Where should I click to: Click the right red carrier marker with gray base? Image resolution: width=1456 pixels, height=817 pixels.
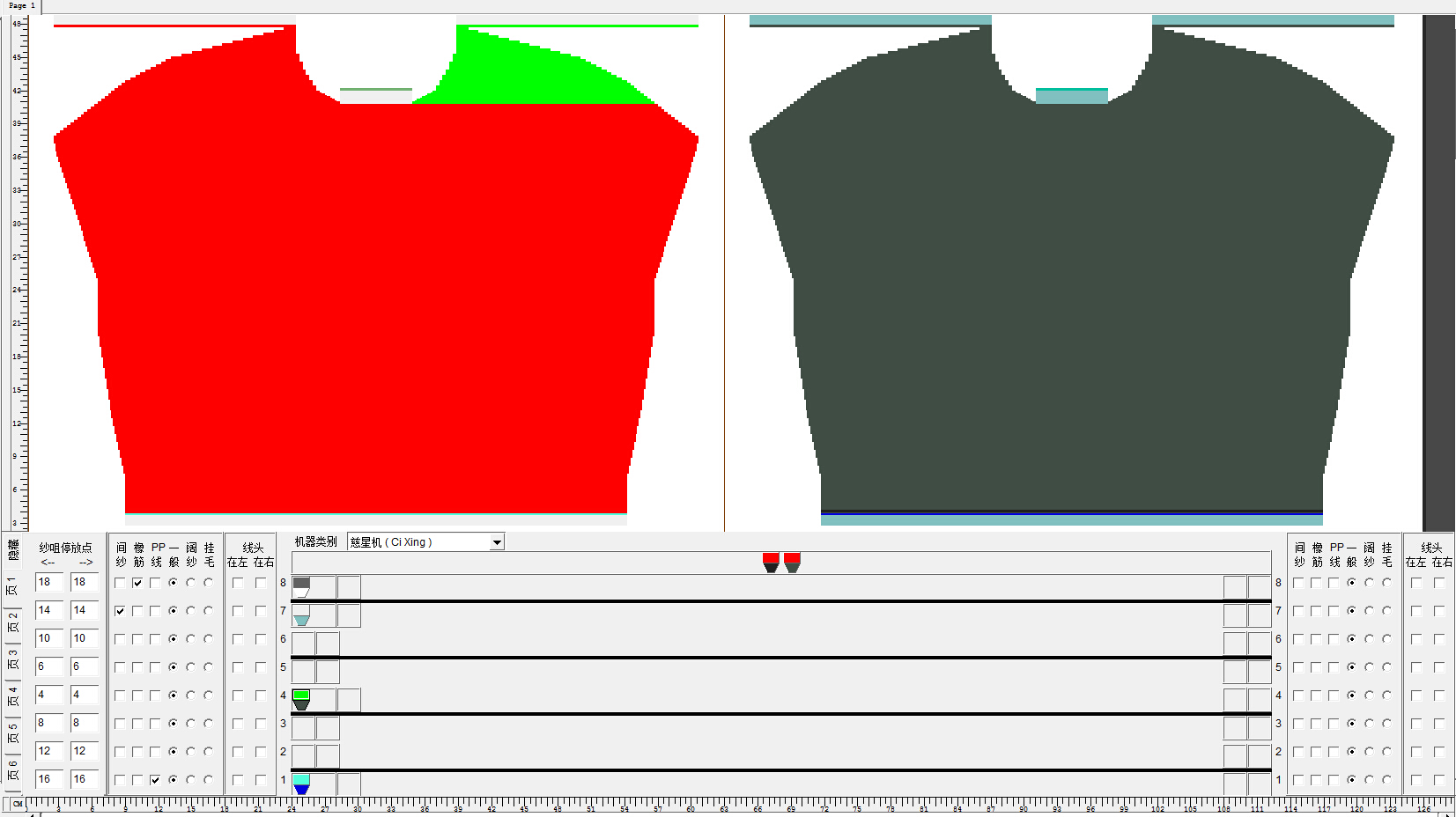pyautogui.click(x=792, y=562)
